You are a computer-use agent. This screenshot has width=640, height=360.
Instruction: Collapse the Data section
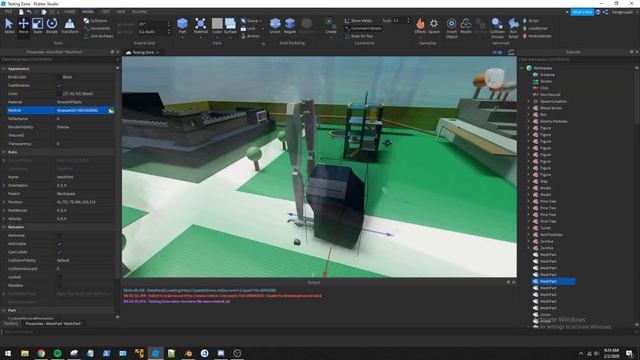[x=4, y=152]
